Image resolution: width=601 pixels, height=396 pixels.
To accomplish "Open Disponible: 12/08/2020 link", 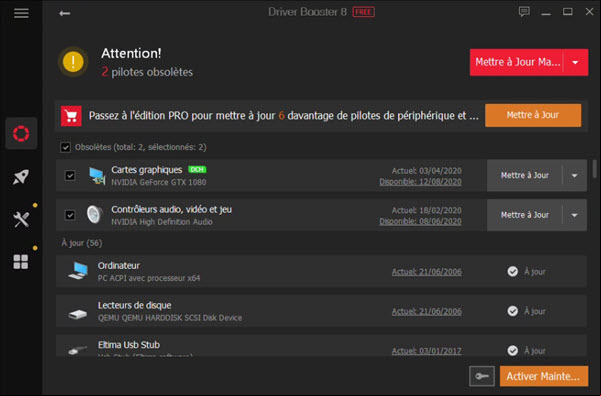I will pos(420,182).
